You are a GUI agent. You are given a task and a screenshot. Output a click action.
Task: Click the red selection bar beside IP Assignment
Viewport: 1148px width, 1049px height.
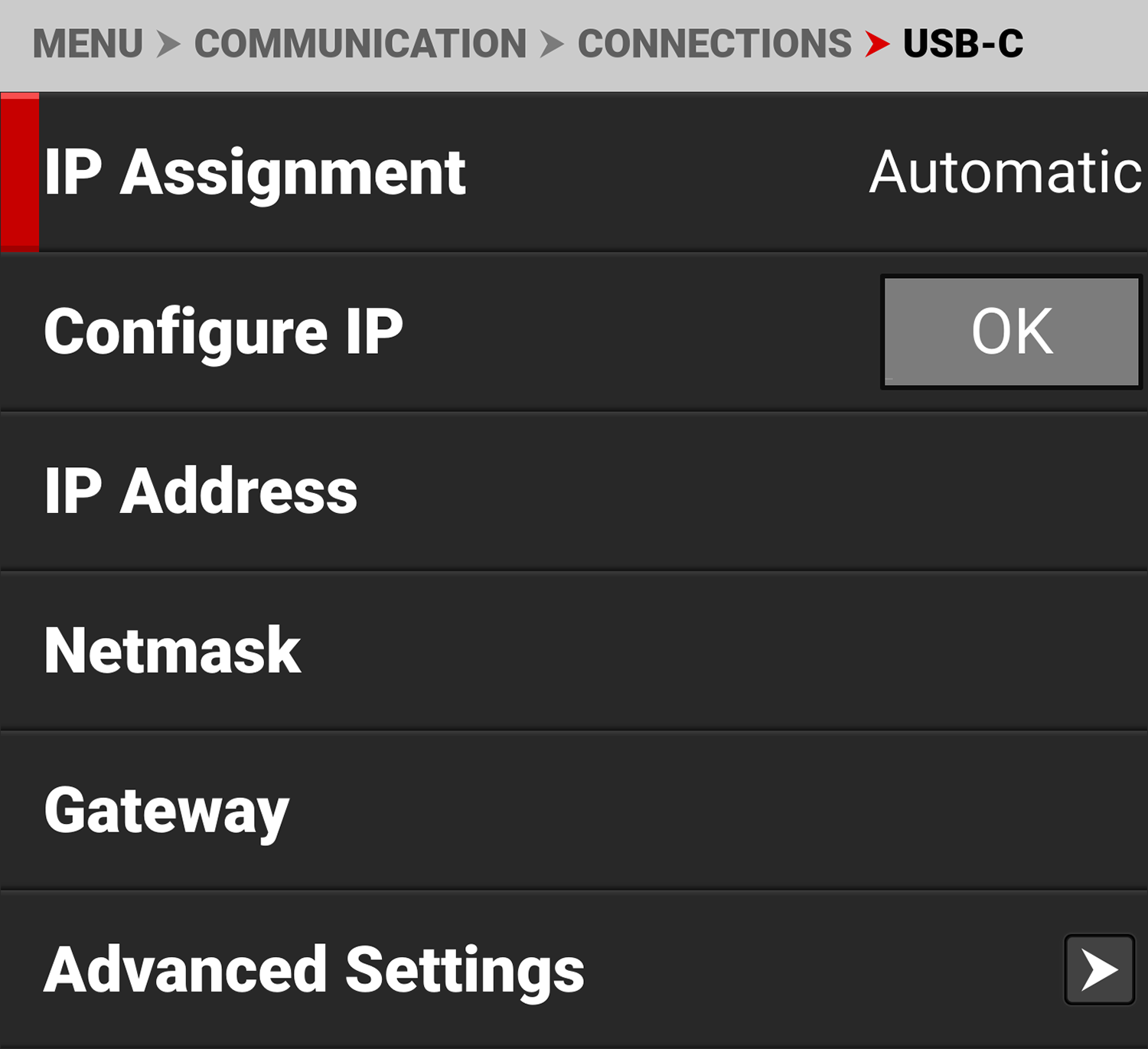point(20,172)
